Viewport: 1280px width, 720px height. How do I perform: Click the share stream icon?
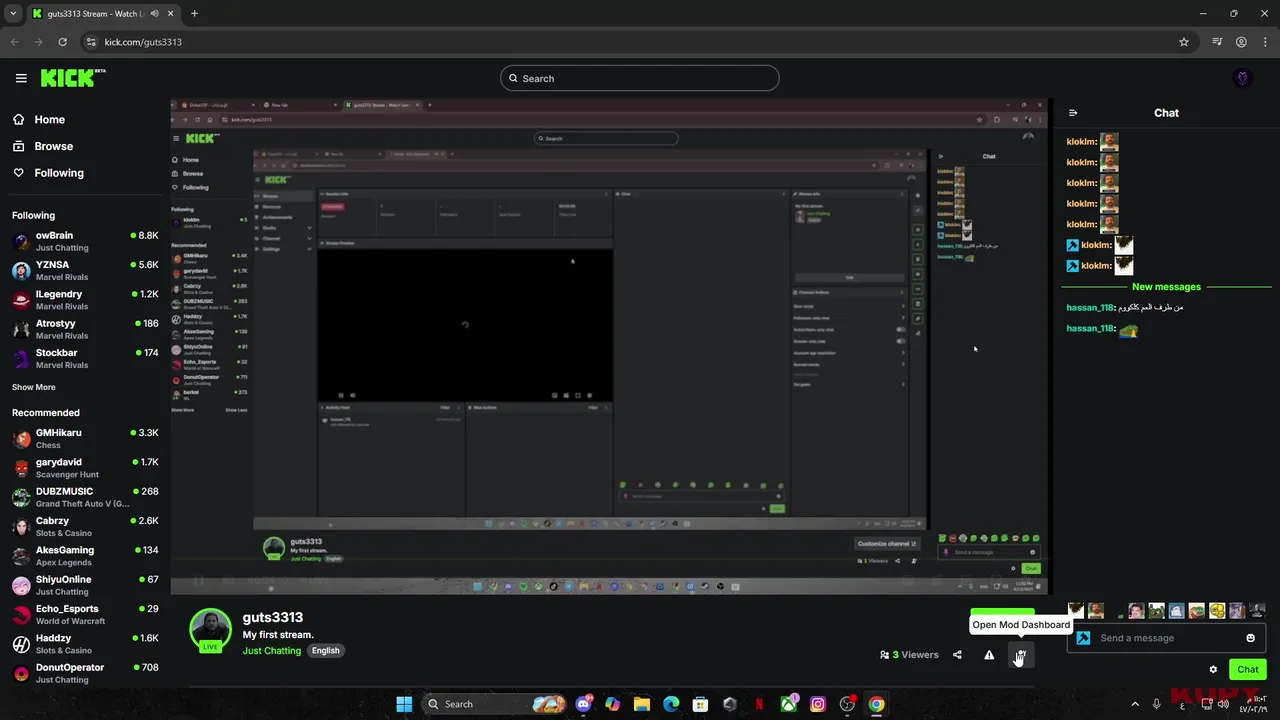pos(957,655)
